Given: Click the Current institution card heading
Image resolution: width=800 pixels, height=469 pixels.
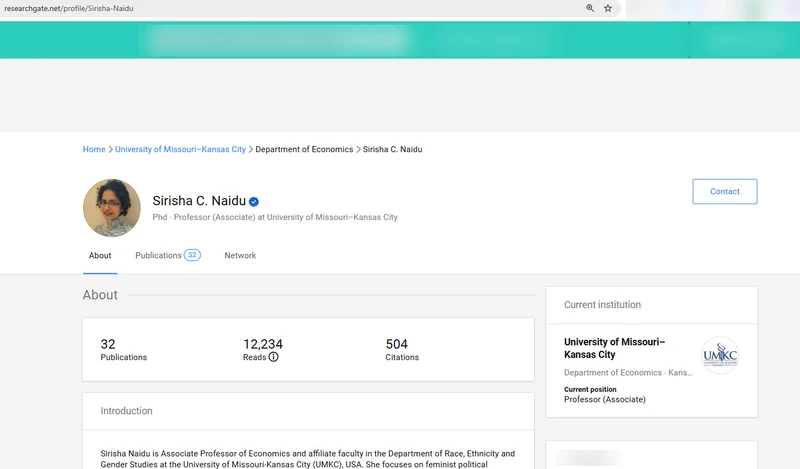Looking at the screenshot, I should (x=603, y=305).
